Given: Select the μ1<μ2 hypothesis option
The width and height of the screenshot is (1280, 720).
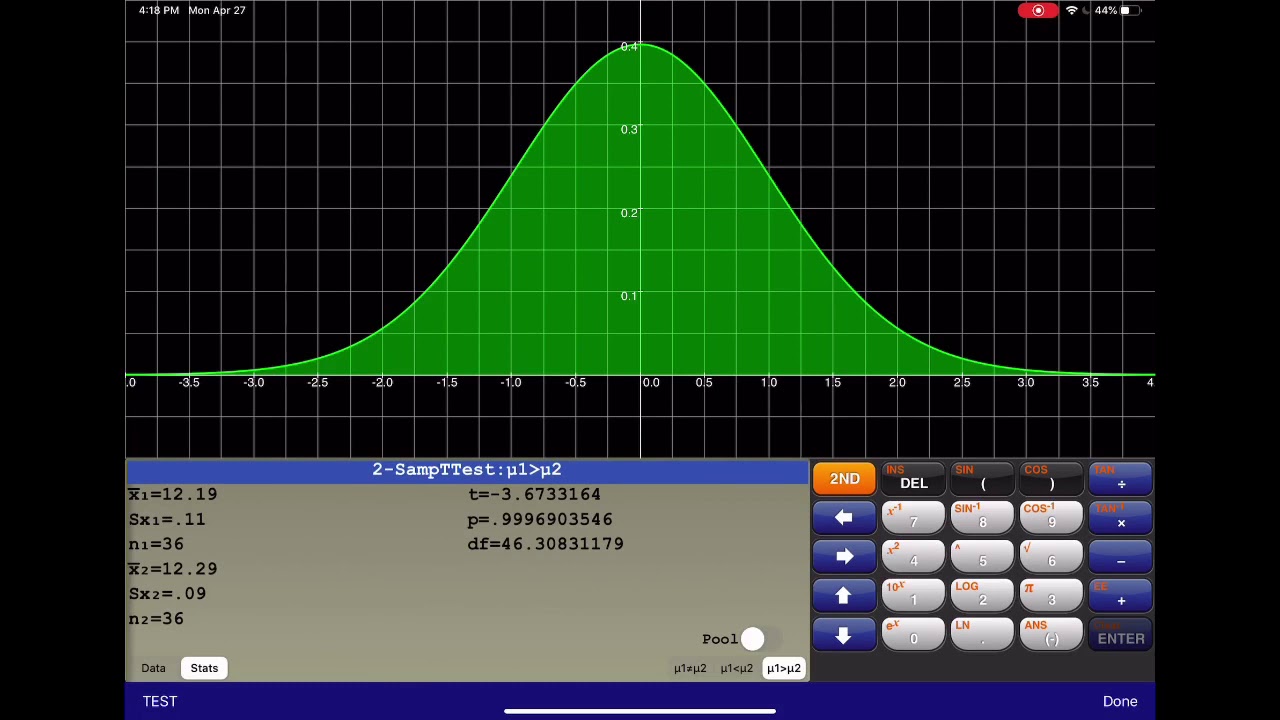Looking at the screenshot, I should tap(737, 668).
